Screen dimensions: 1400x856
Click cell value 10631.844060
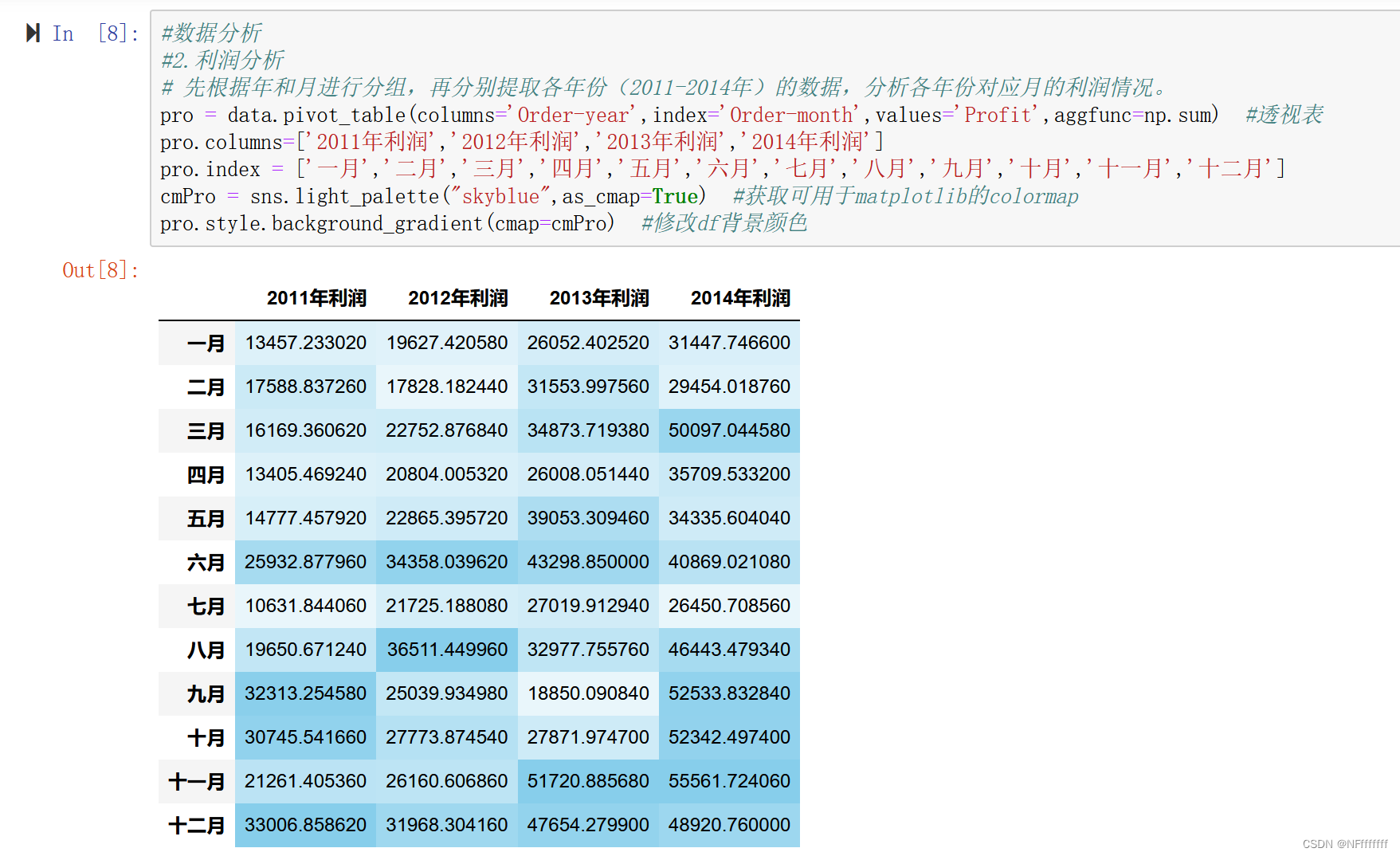tap(306, 606)
